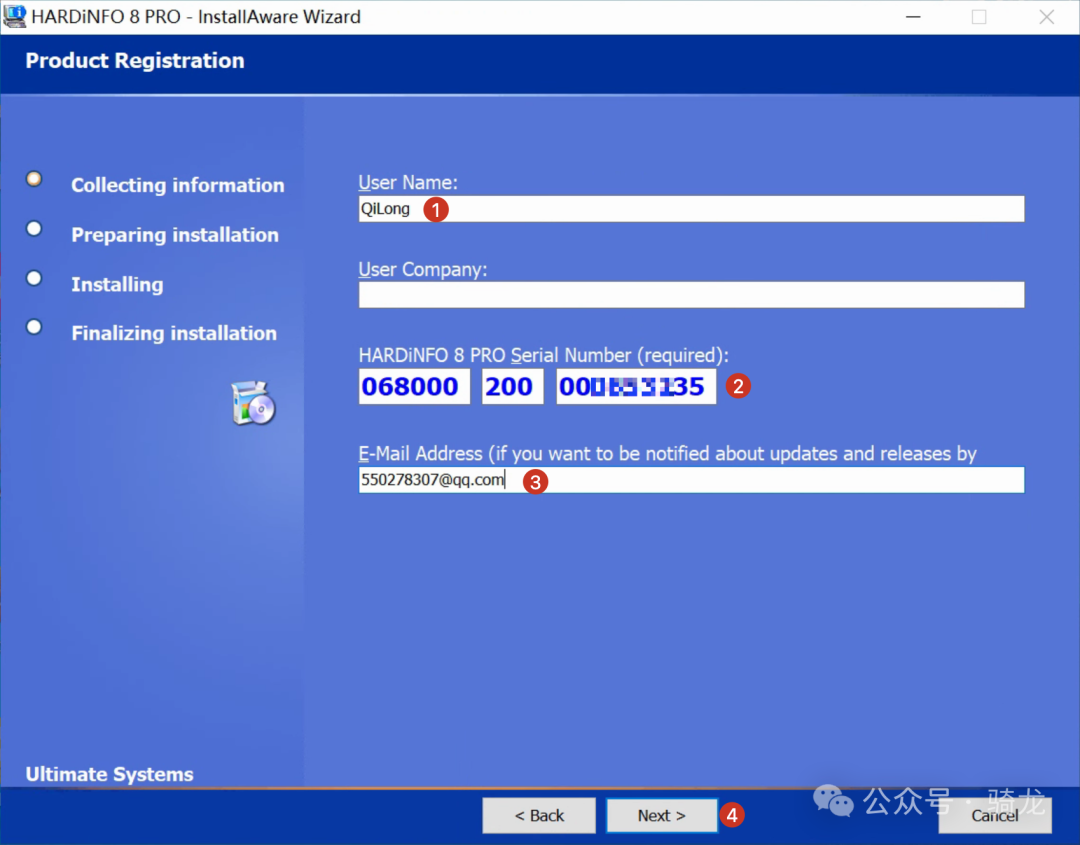Proceed with the Next button
Viewport: 1080px width, 845px height.
tap(662, 815)
